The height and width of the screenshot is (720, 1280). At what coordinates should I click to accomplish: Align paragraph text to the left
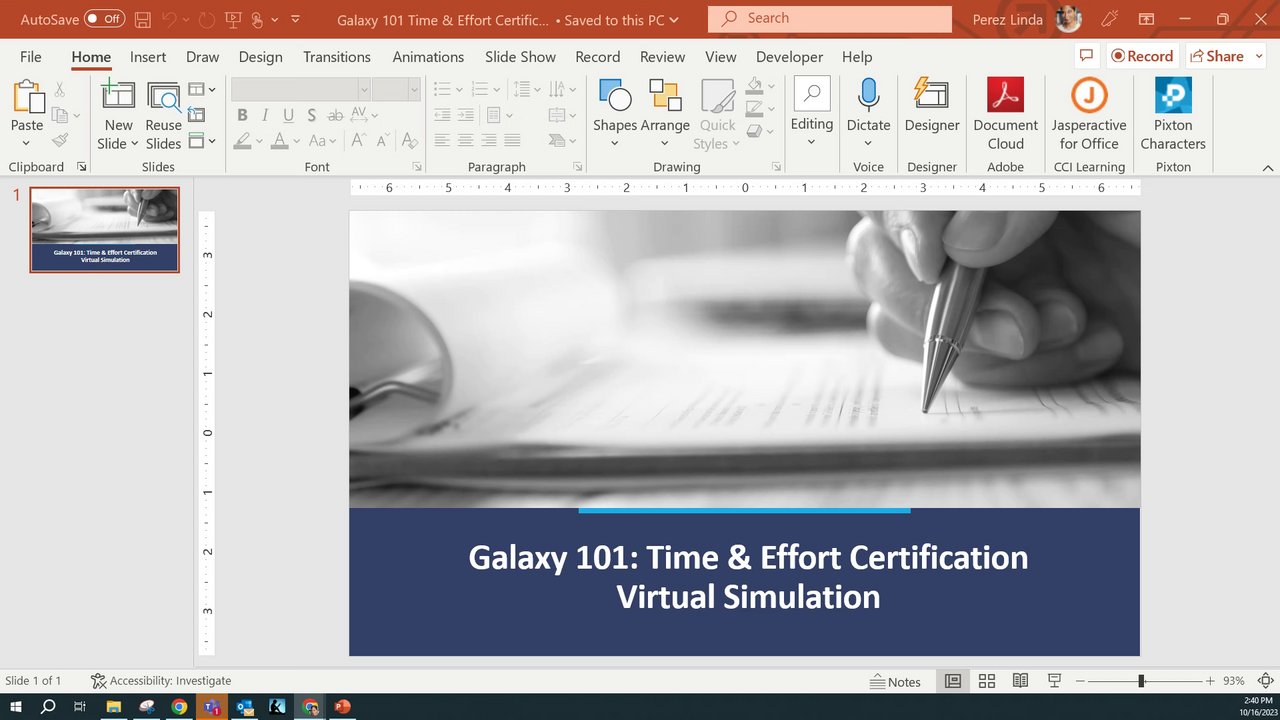click(x=441, y=141)
